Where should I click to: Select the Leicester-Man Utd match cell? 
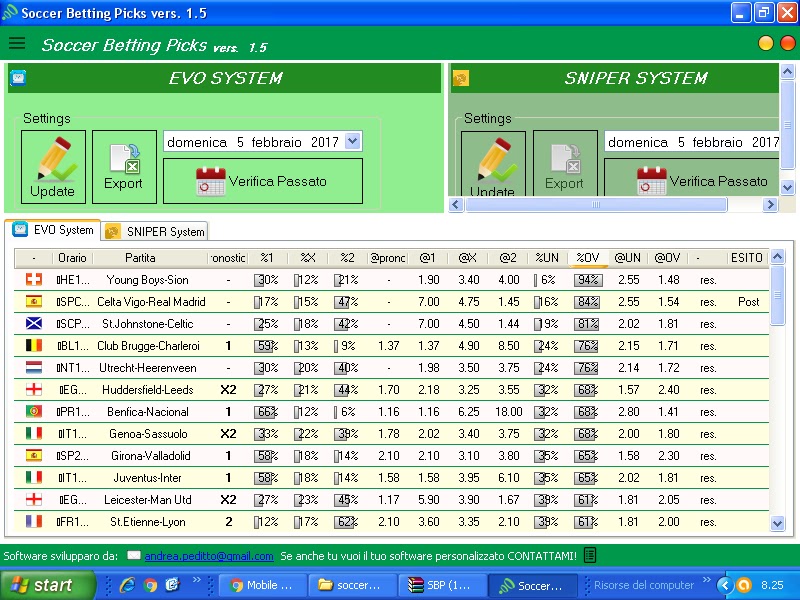[x=147, y=499]
